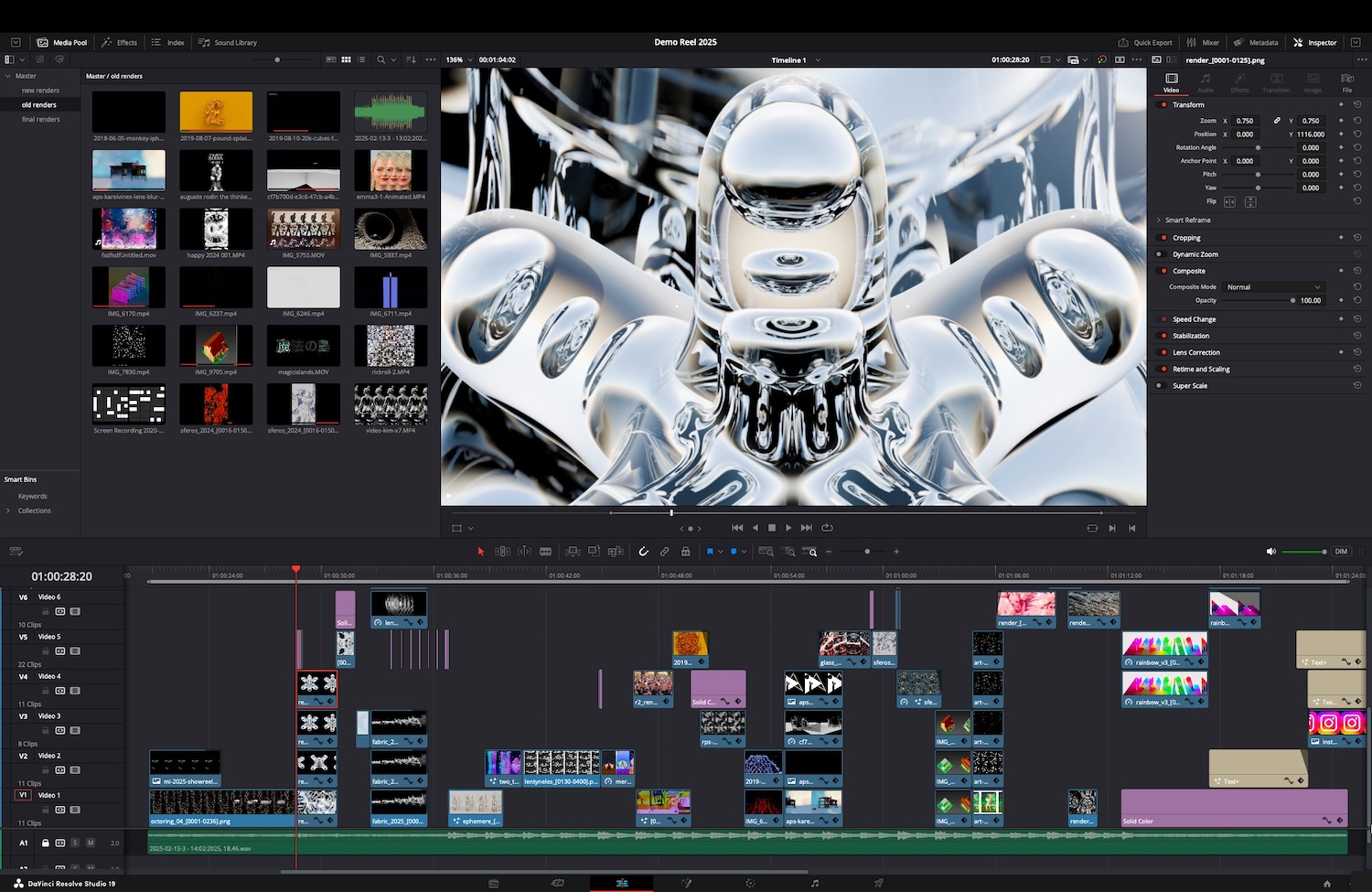
Task: Jump to the first frame
Action: tap(737, 528)
